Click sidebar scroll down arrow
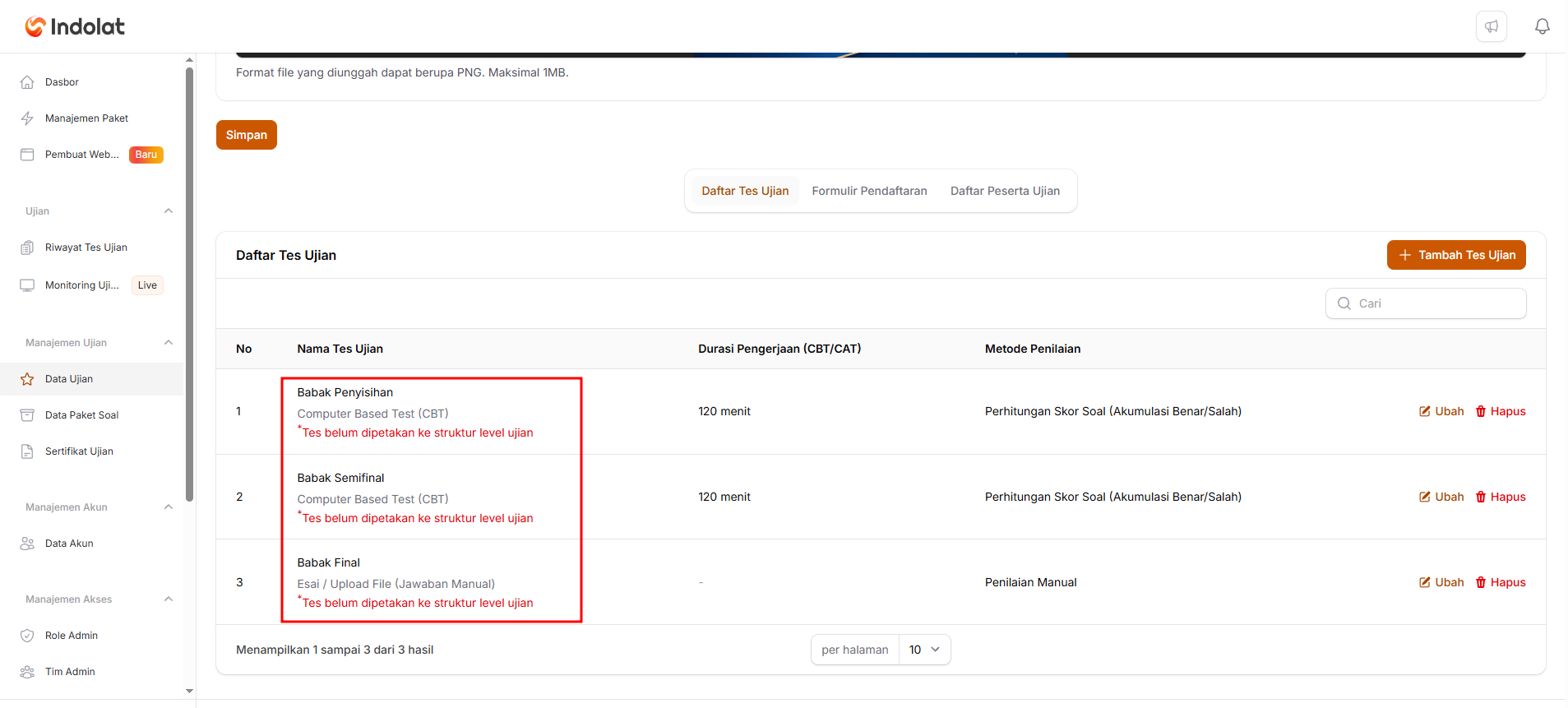Image resolution: width=1568 pixels, height=708 pixels. (190, 692)
